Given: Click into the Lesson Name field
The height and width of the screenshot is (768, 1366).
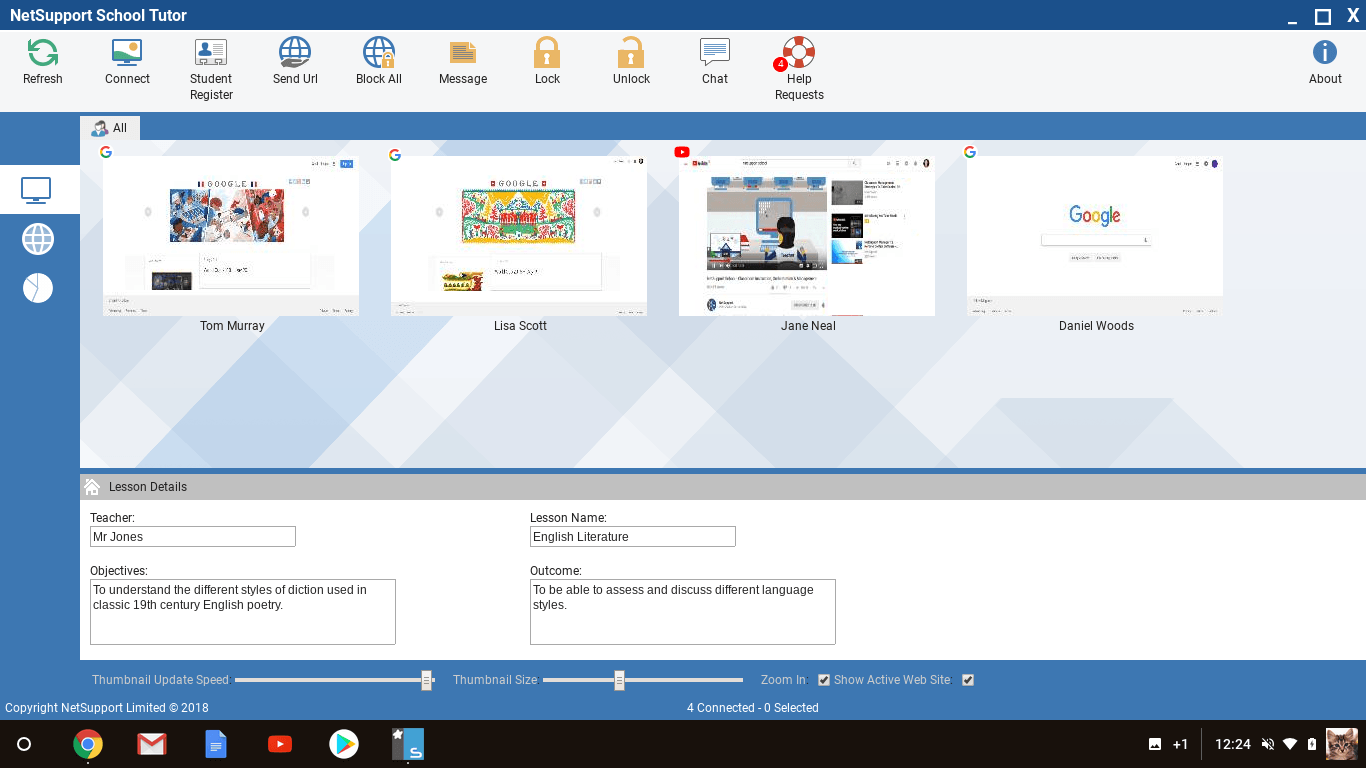Looking at the screenshot, I should pos(632,537).
